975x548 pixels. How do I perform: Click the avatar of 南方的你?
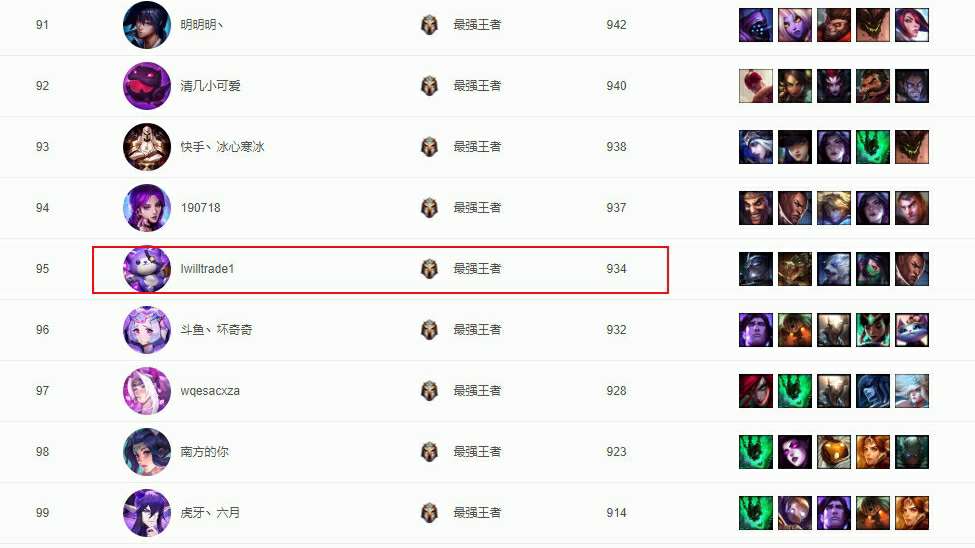[x=147, y=452]
